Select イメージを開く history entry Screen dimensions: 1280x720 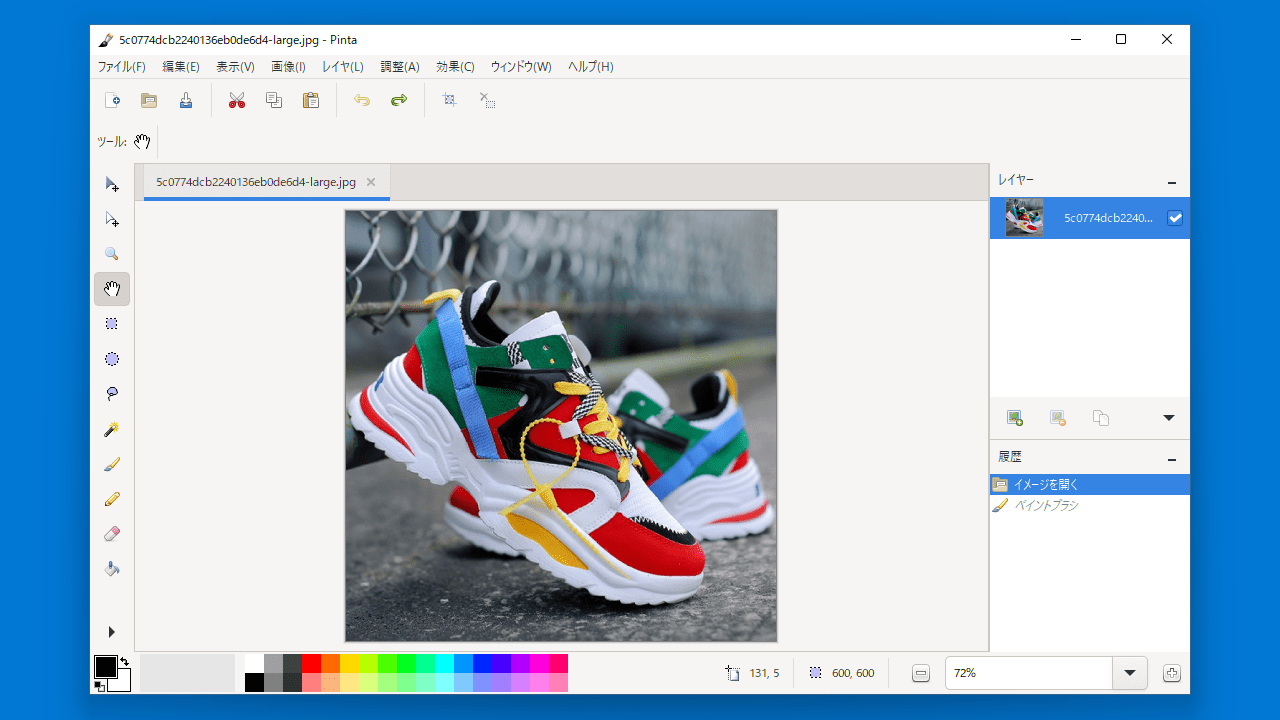pyautogui.click(x=1090, y=484)
